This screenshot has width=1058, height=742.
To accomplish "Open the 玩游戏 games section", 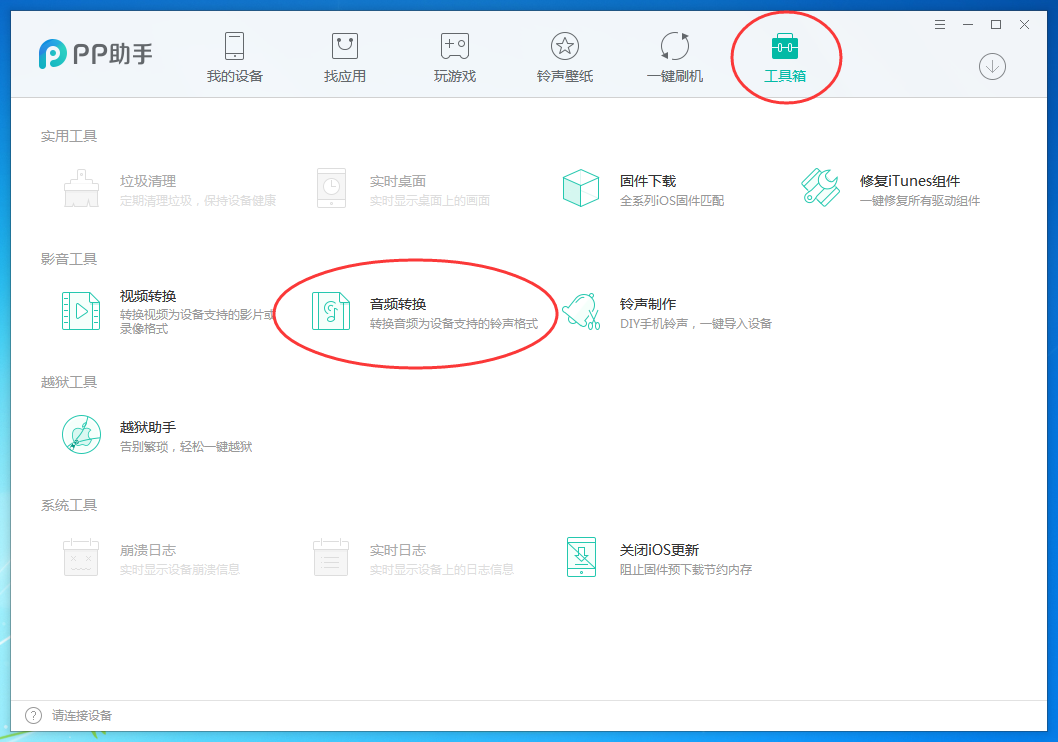I will pyautogui.click(x=453, y=55).
